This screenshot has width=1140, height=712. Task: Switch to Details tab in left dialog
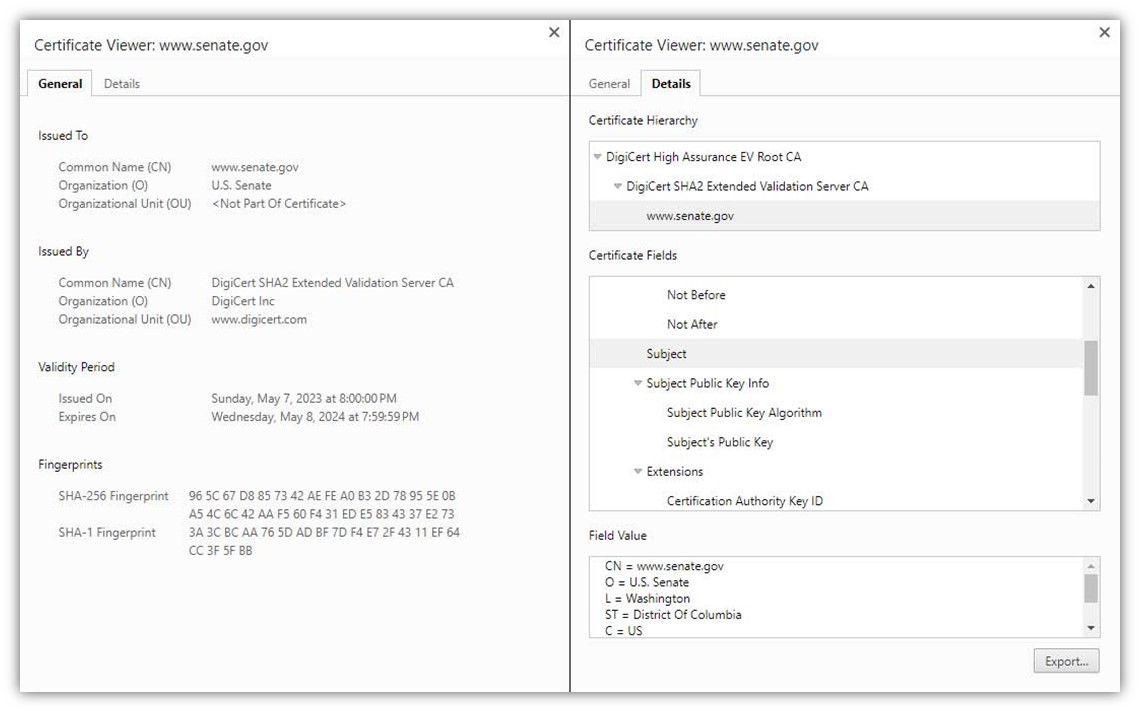pyautogui.click(x=122, y=84)
